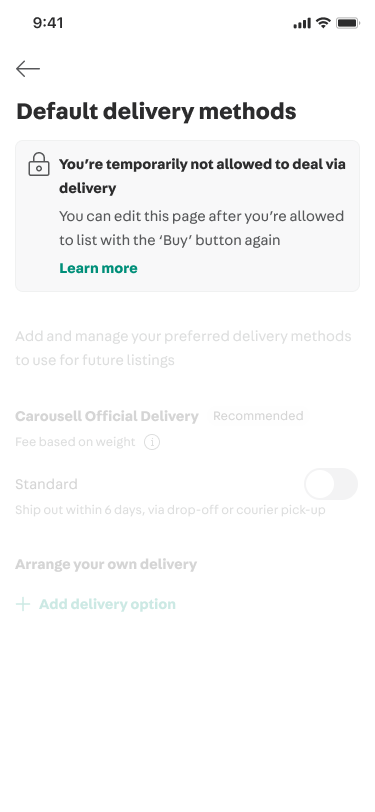Tap the back arrow icon
Screen dimensions: 375x812
point(28,69)
